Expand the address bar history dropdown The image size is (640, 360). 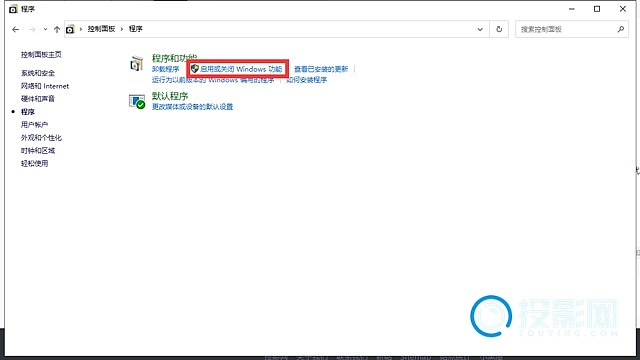480,29
